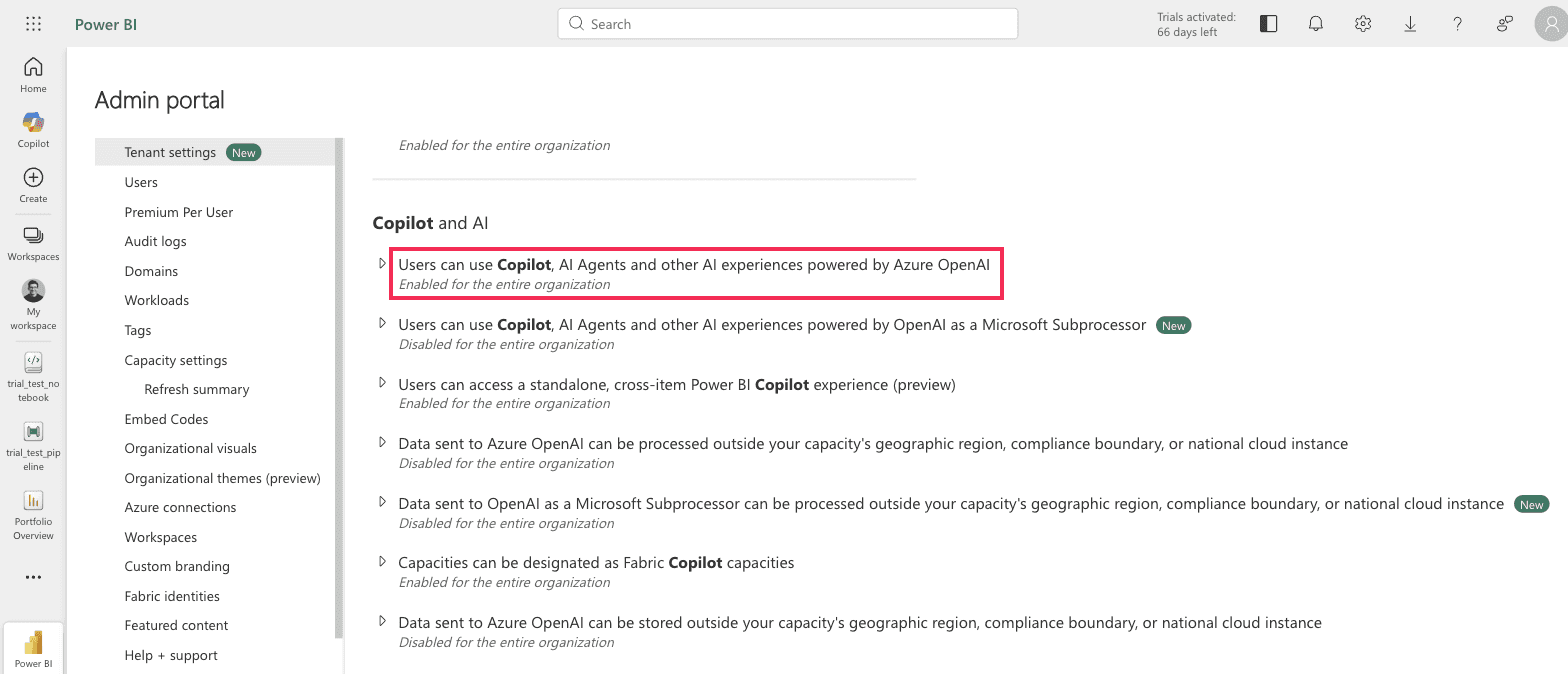Expand Fabric Copilot capacities setting
1568x674 pixels.
382,562
